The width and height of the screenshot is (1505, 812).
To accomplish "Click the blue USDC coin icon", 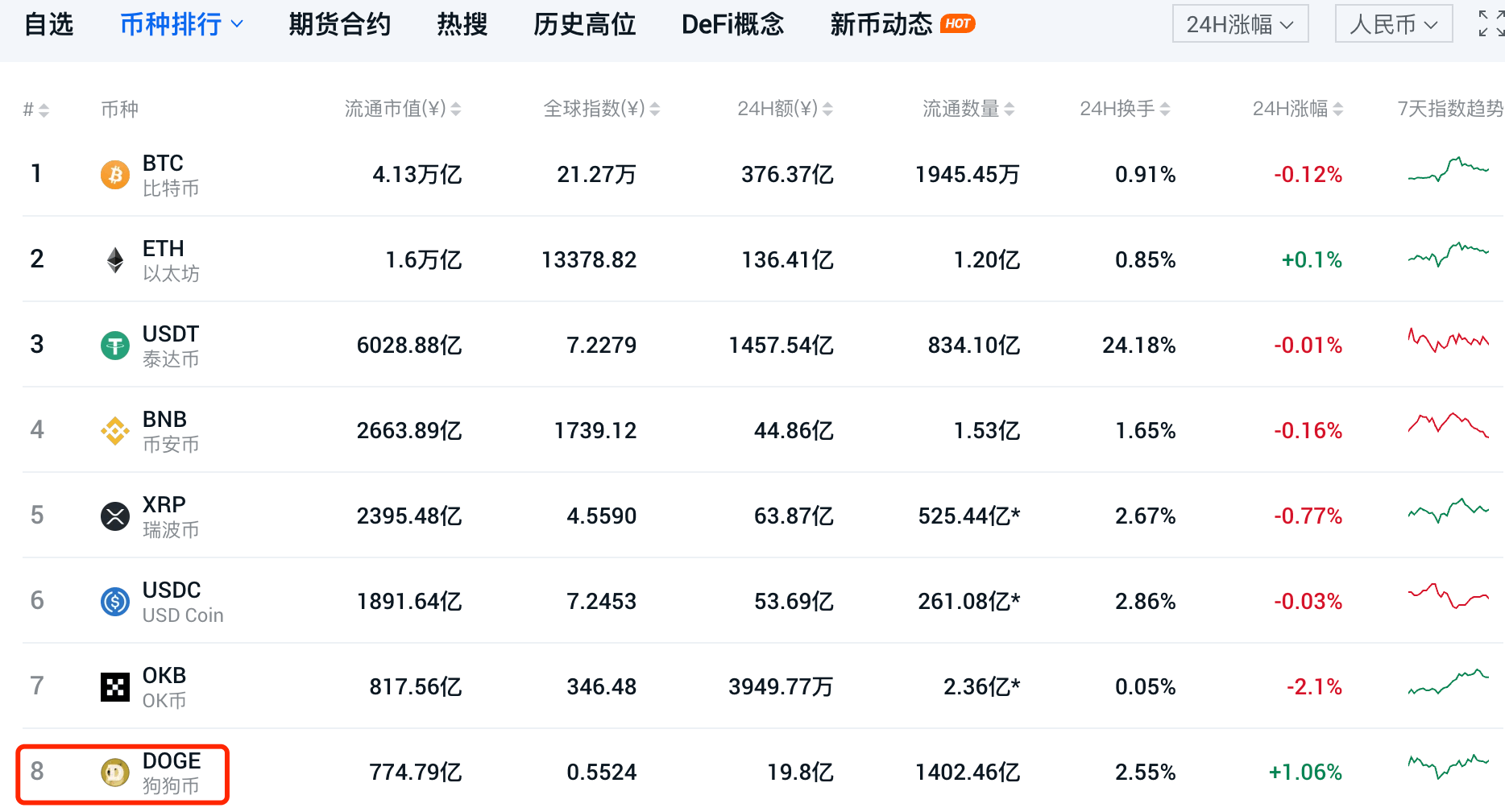I will point(114,602).
